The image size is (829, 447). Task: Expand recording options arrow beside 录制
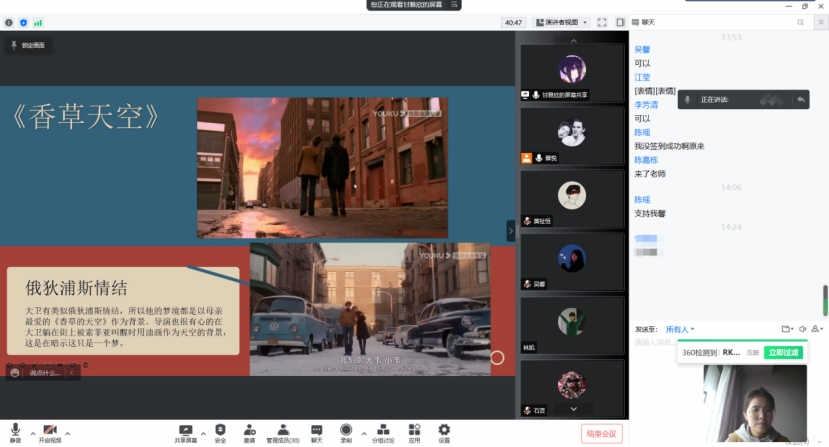coord(364,433)
